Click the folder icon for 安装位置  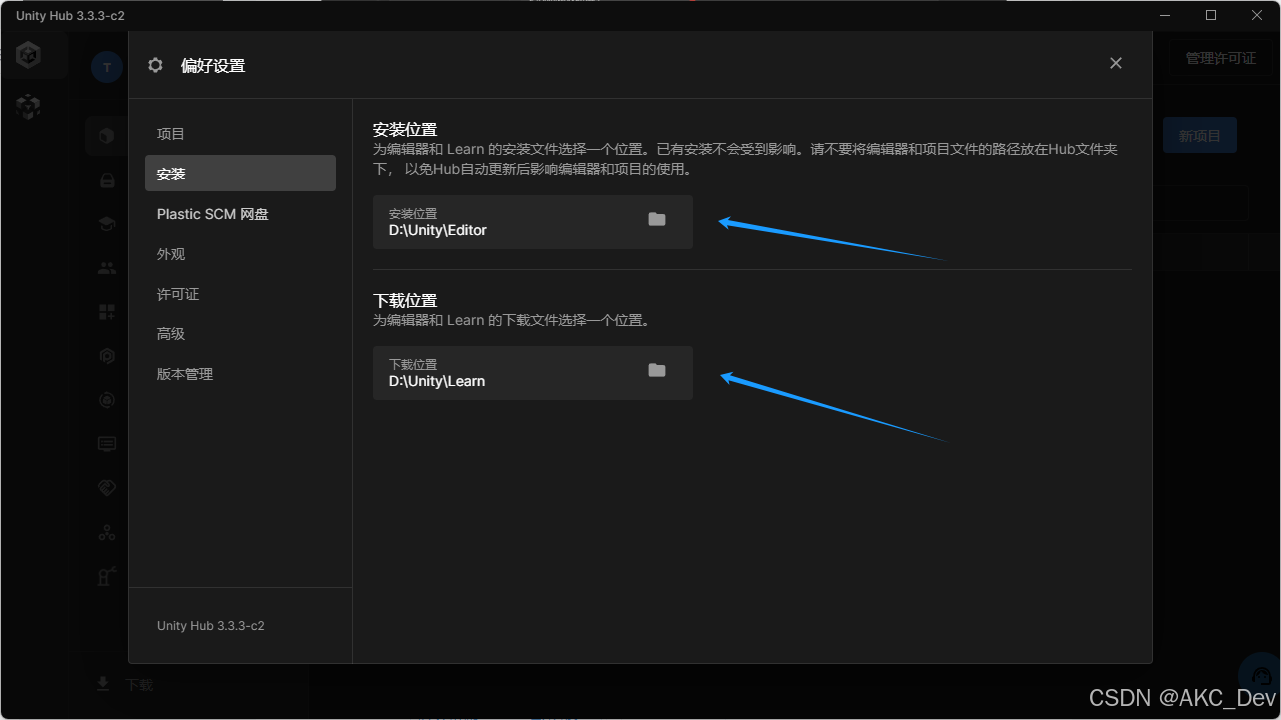point(657,219)
